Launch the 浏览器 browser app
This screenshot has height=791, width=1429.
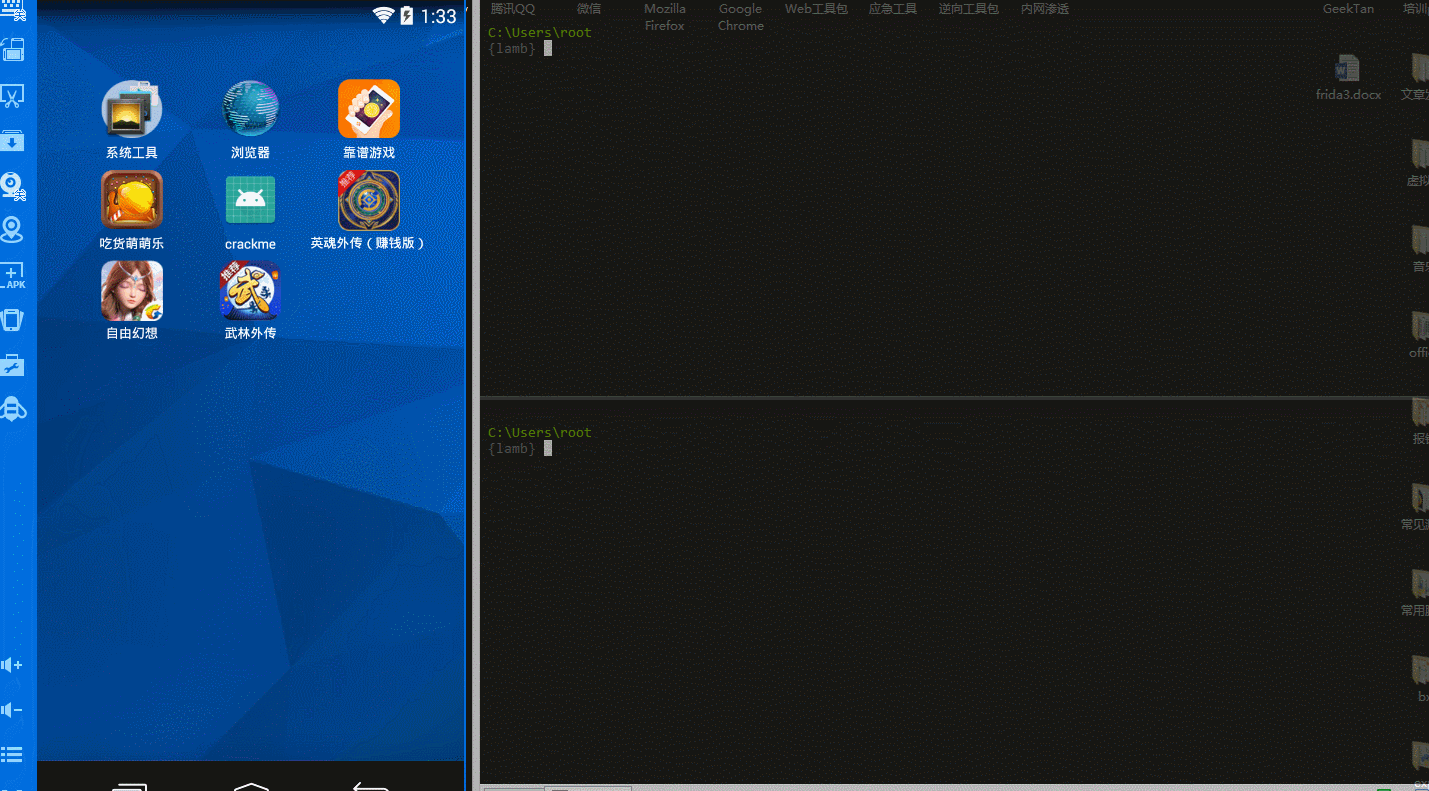point(250,120)
